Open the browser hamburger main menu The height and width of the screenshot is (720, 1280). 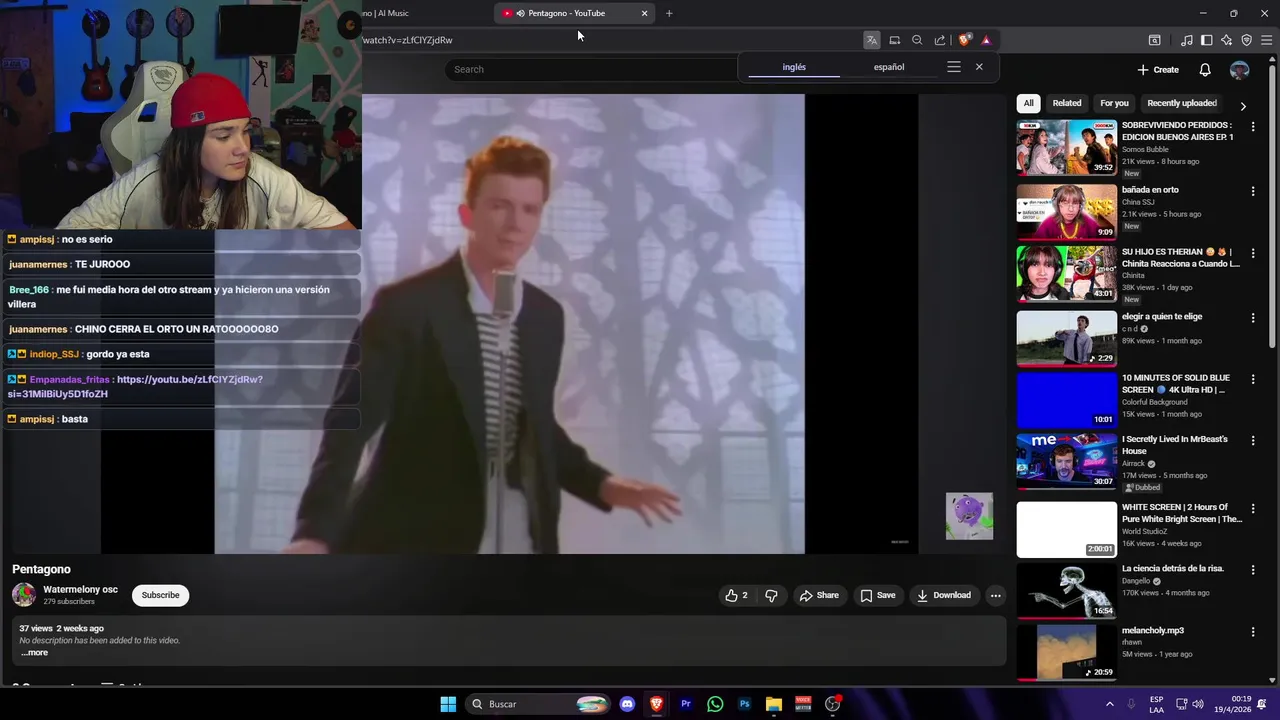[1267, 40]
